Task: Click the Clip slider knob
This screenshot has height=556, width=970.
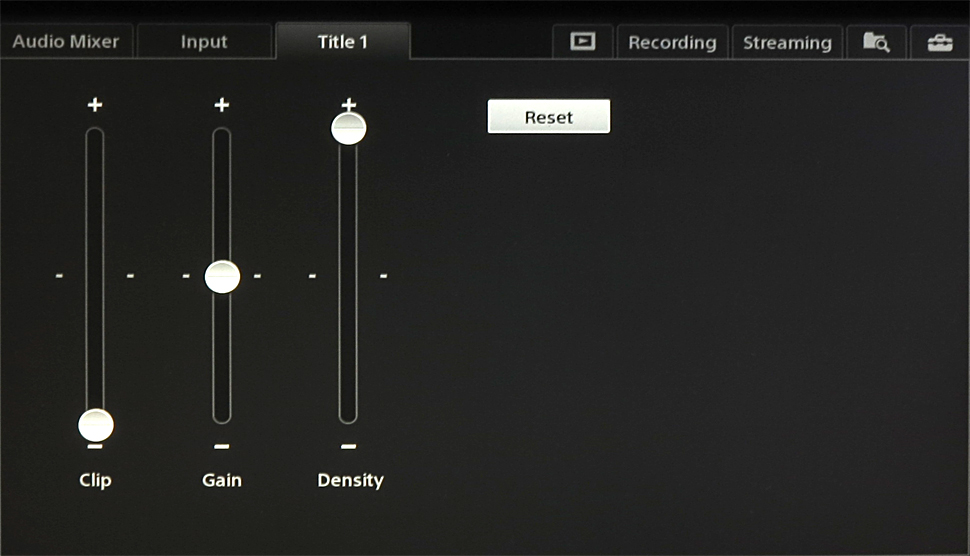Action: point(96,425)
